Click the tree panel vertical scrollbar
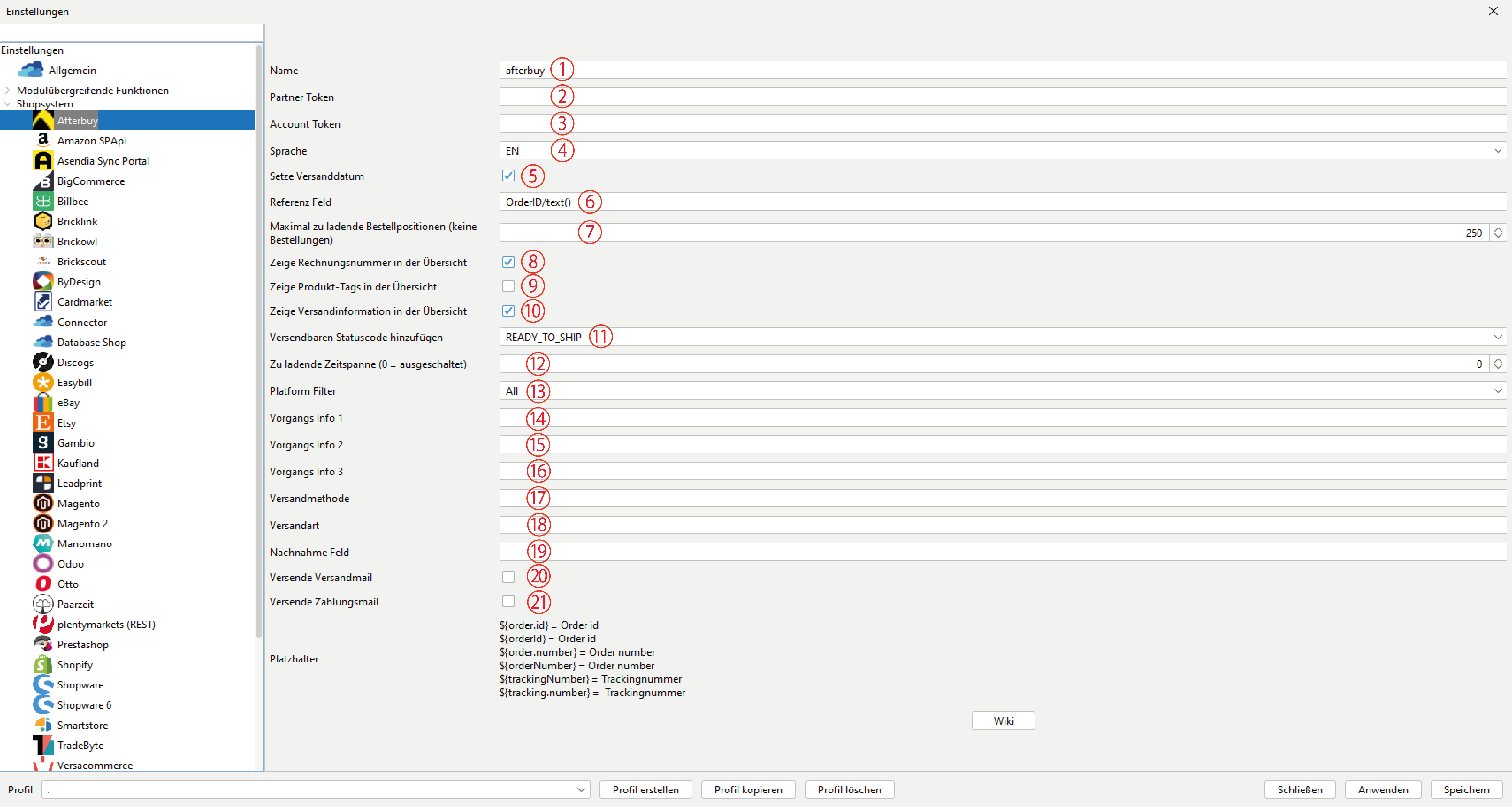The height and width of the screenshot is (807, 1512). (x=259, y=341)
